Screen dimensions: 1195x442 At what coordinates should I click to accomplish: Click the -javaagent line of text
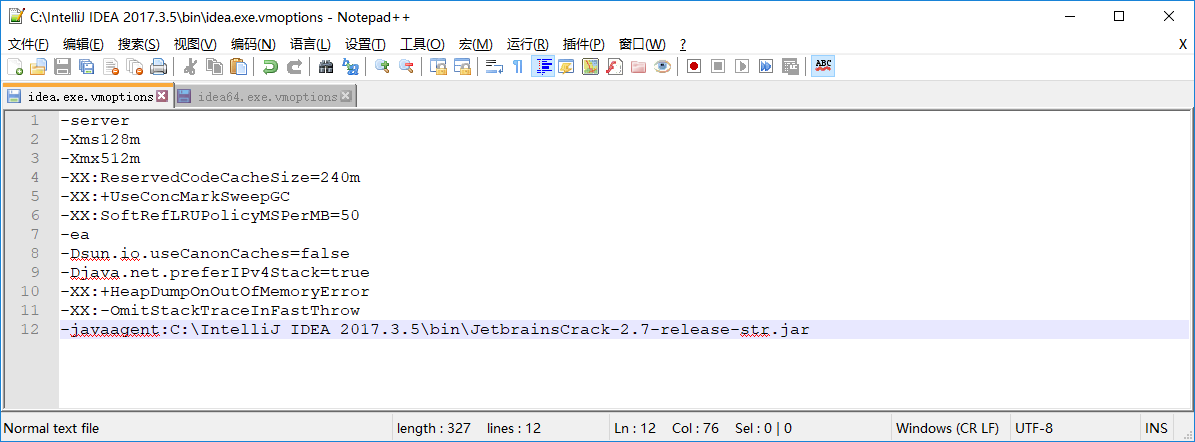pyautogui.click(x=434, y=329)
